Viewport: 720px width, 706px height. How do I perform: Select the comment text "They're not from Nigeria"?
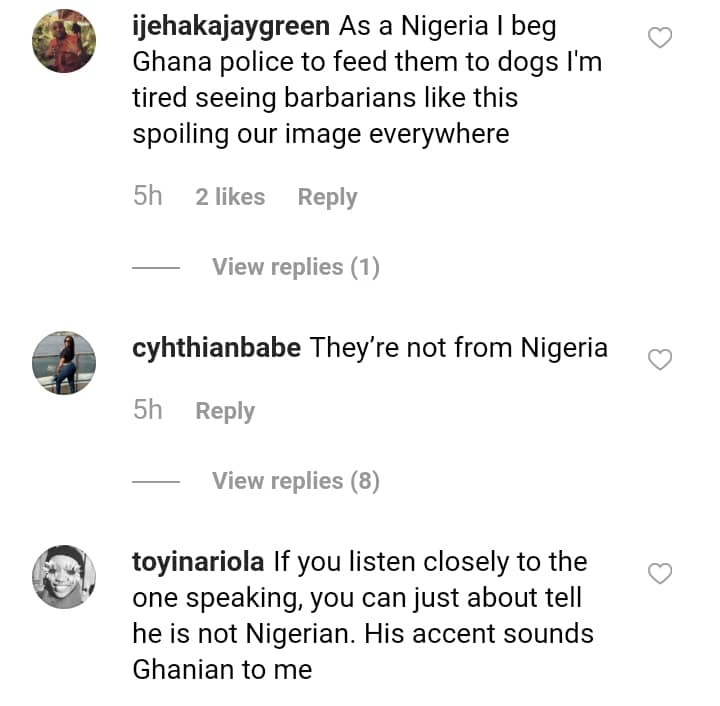click(x=458, y=348)
